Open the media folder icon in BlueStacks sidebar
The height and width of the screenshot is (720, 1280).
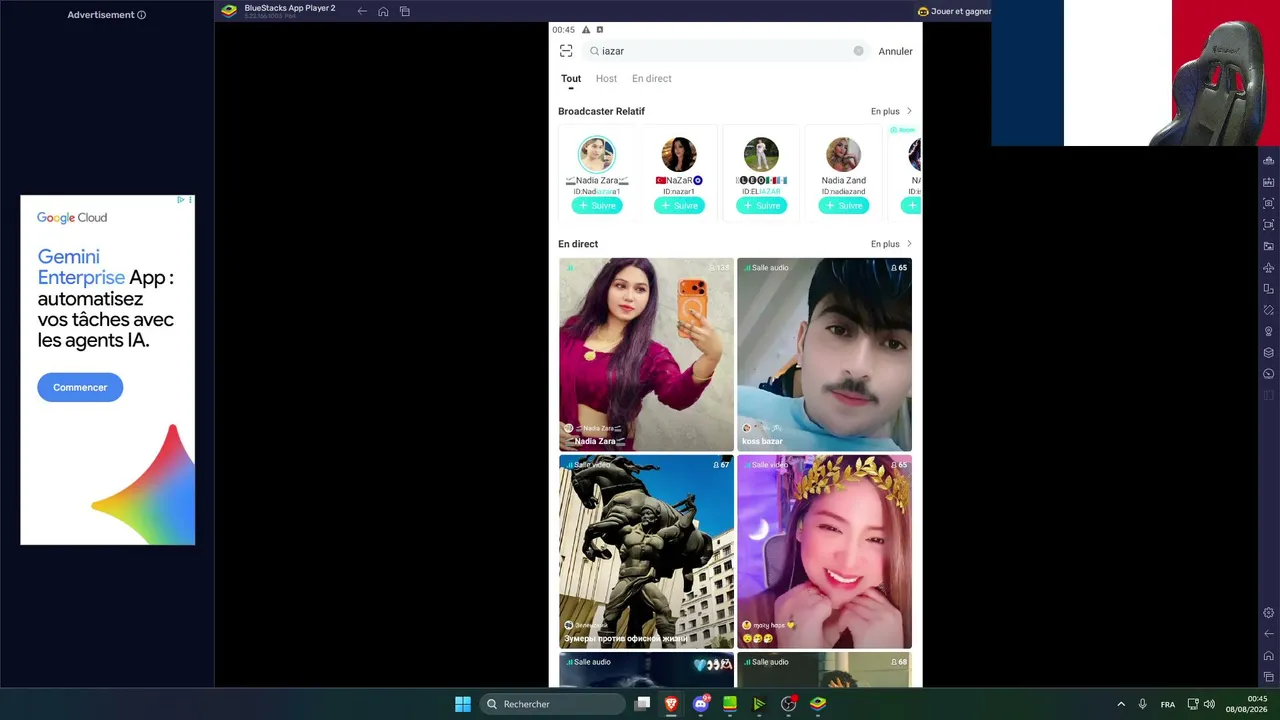pyautogui.click(x=1269, y=246)
